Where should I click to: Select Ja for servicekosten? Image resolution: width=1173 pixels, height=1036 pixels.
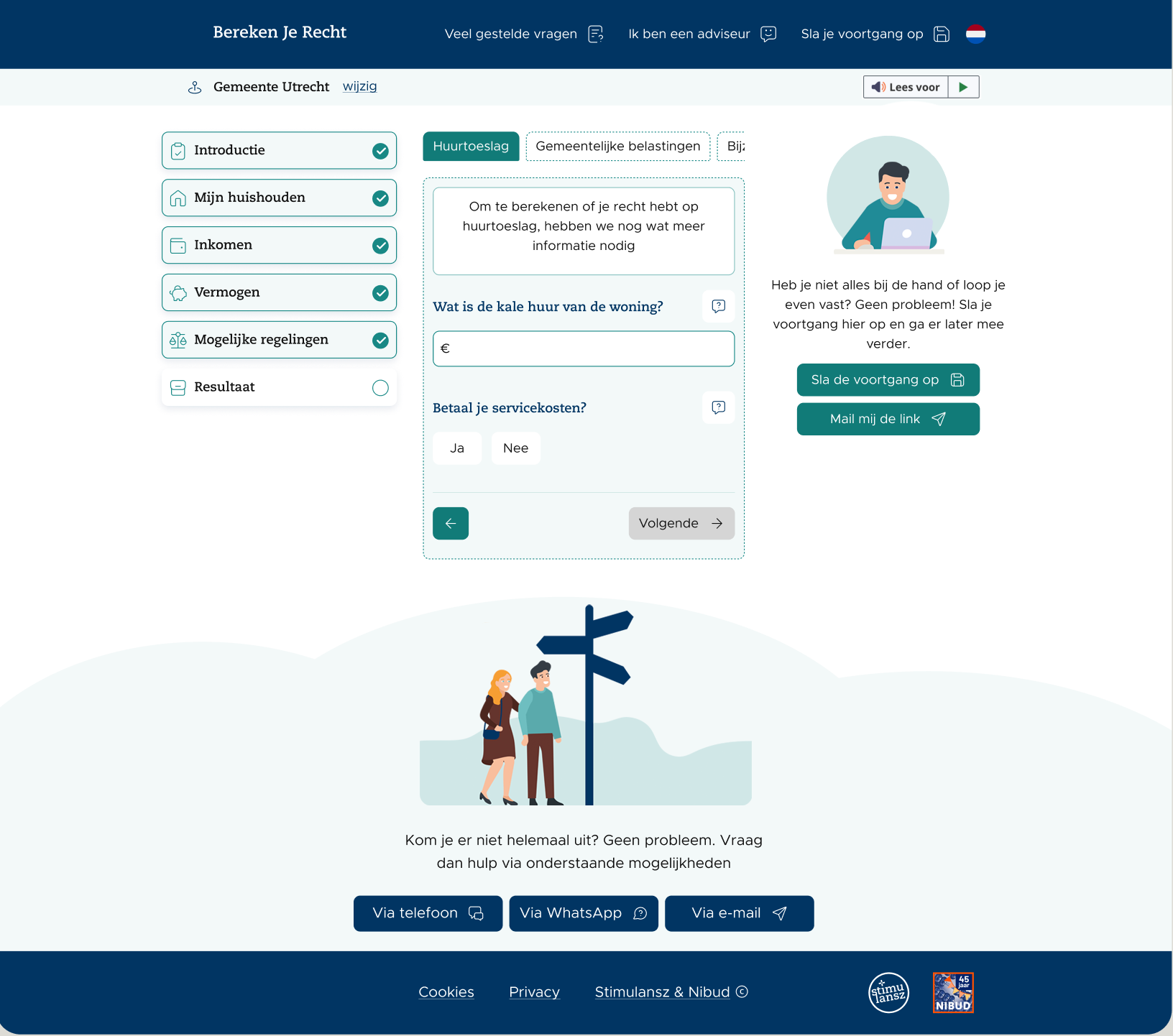pyautogui.click(x=457, y=448)
